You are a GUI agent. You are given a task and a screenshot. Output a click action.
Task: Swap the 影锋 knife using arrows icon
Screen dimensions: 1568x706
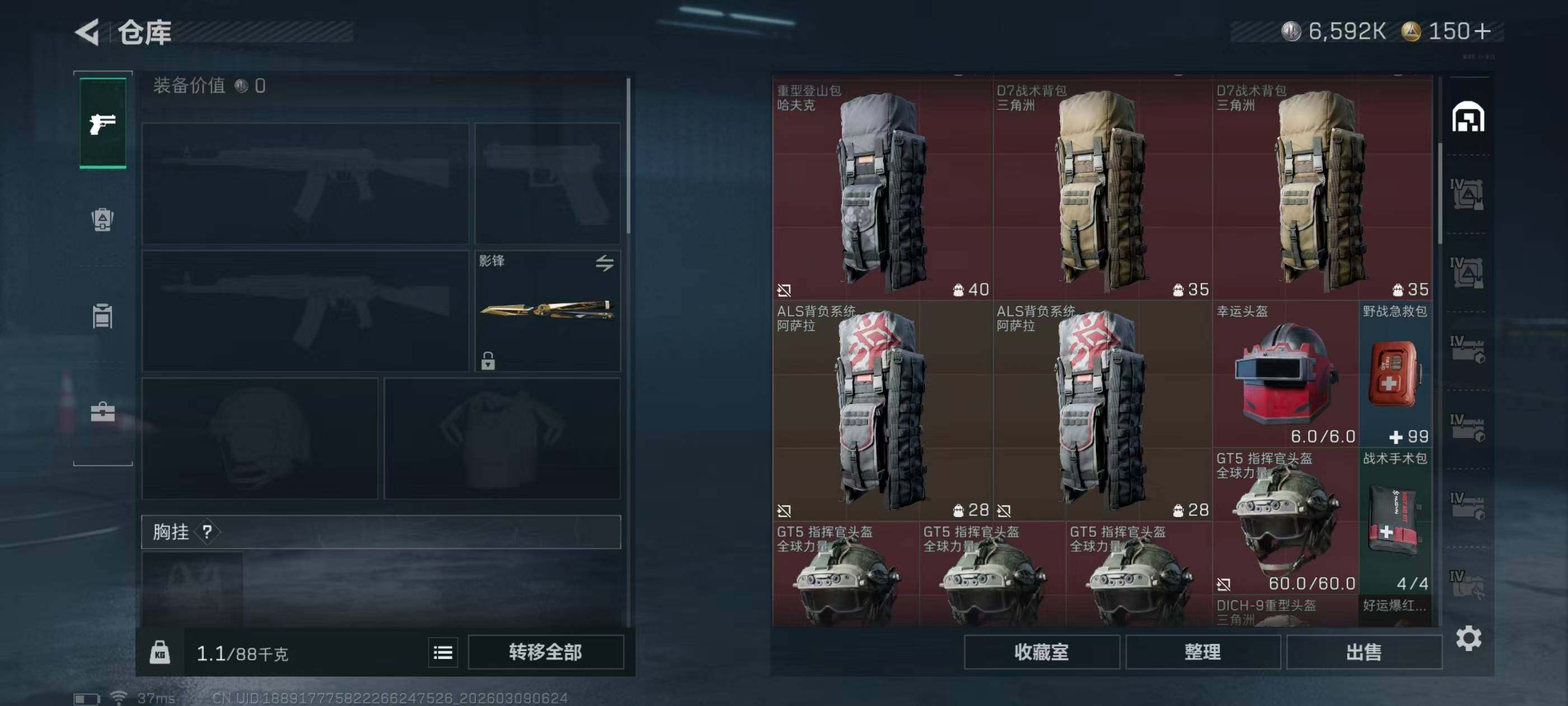pyautogui.click(x=604, y=263)
